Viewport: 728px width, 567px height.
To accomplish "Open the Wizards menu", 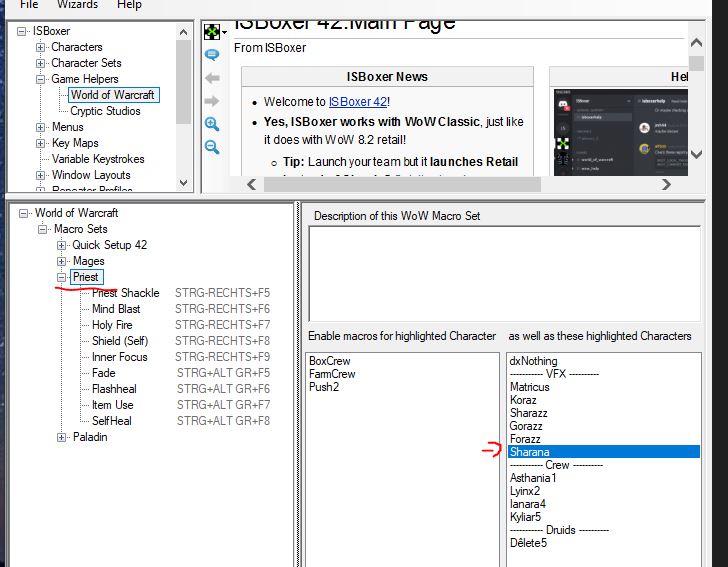I will [x=78, y=4].
